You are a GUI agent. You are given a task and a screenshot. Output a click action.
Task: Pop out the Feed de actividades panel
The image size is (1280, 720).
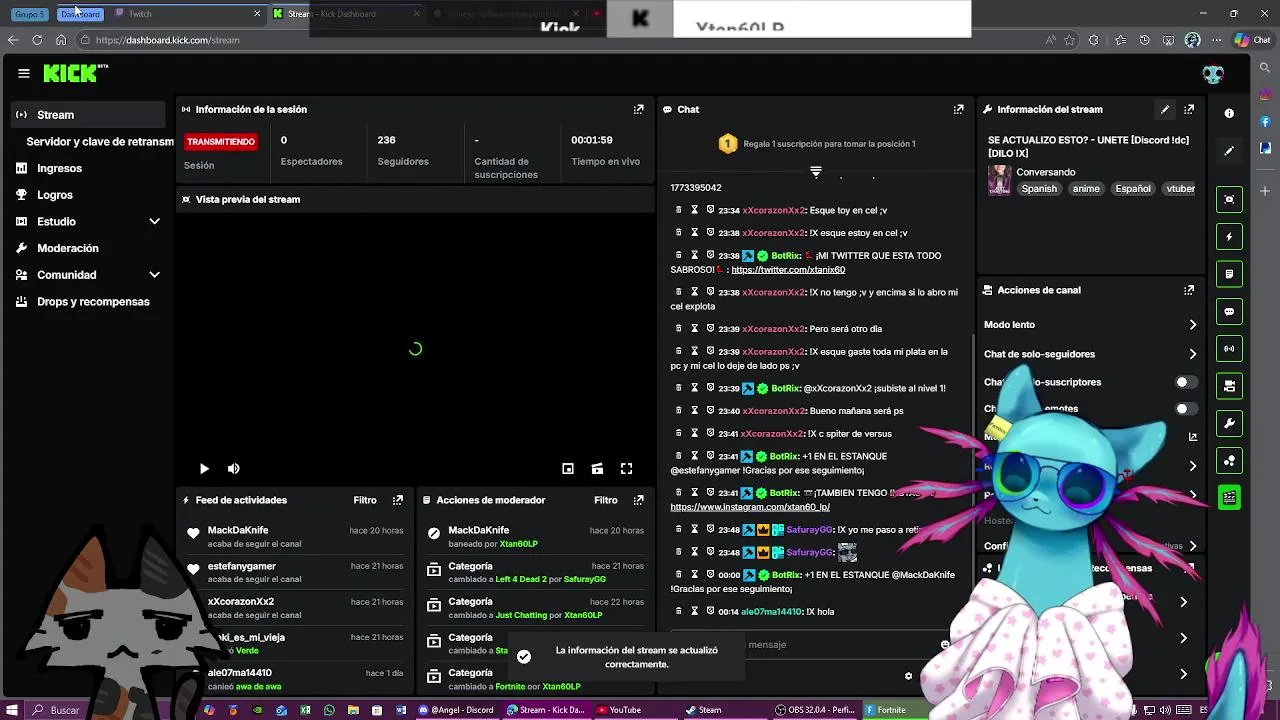398,500
